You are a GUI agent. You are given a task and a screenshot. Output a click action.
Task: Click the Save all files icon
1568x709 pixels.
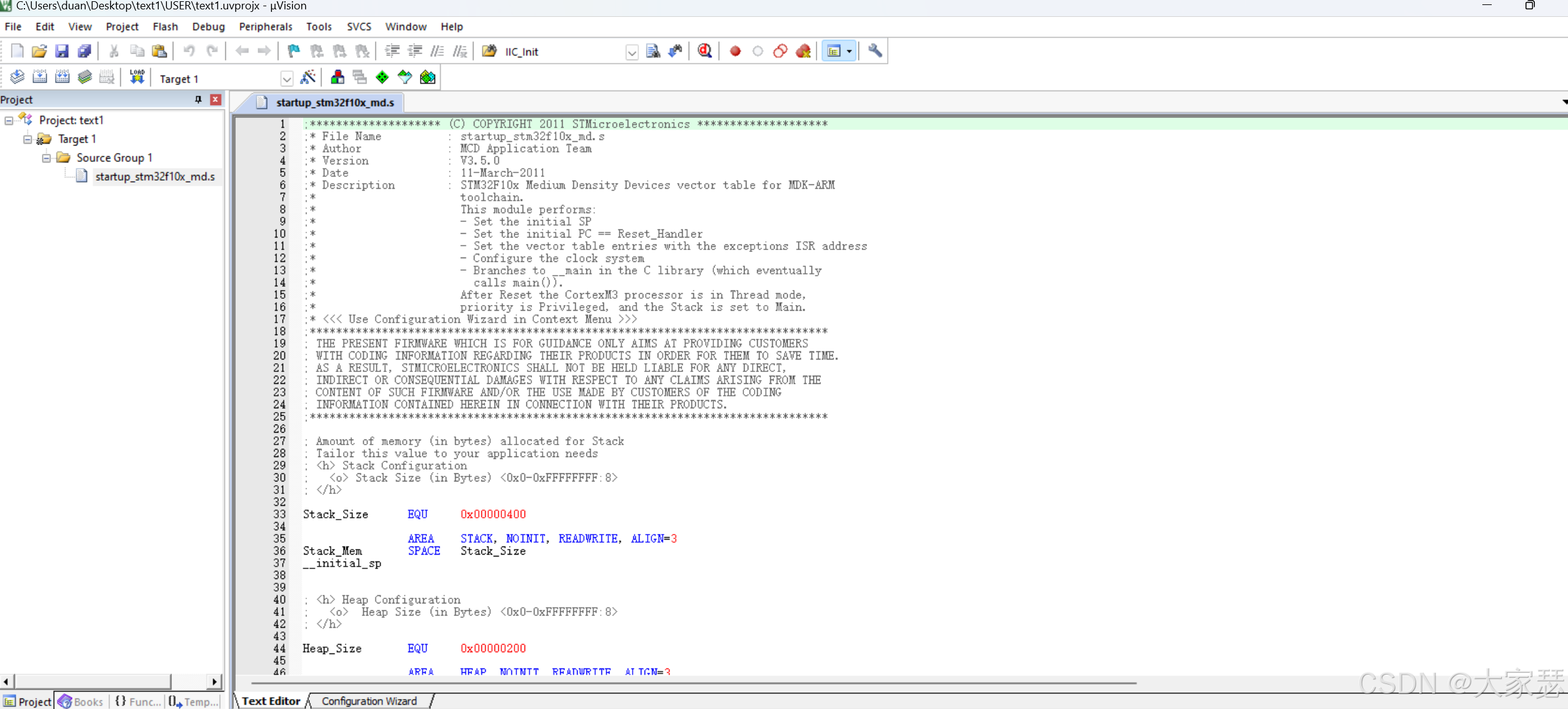[84, 51]
